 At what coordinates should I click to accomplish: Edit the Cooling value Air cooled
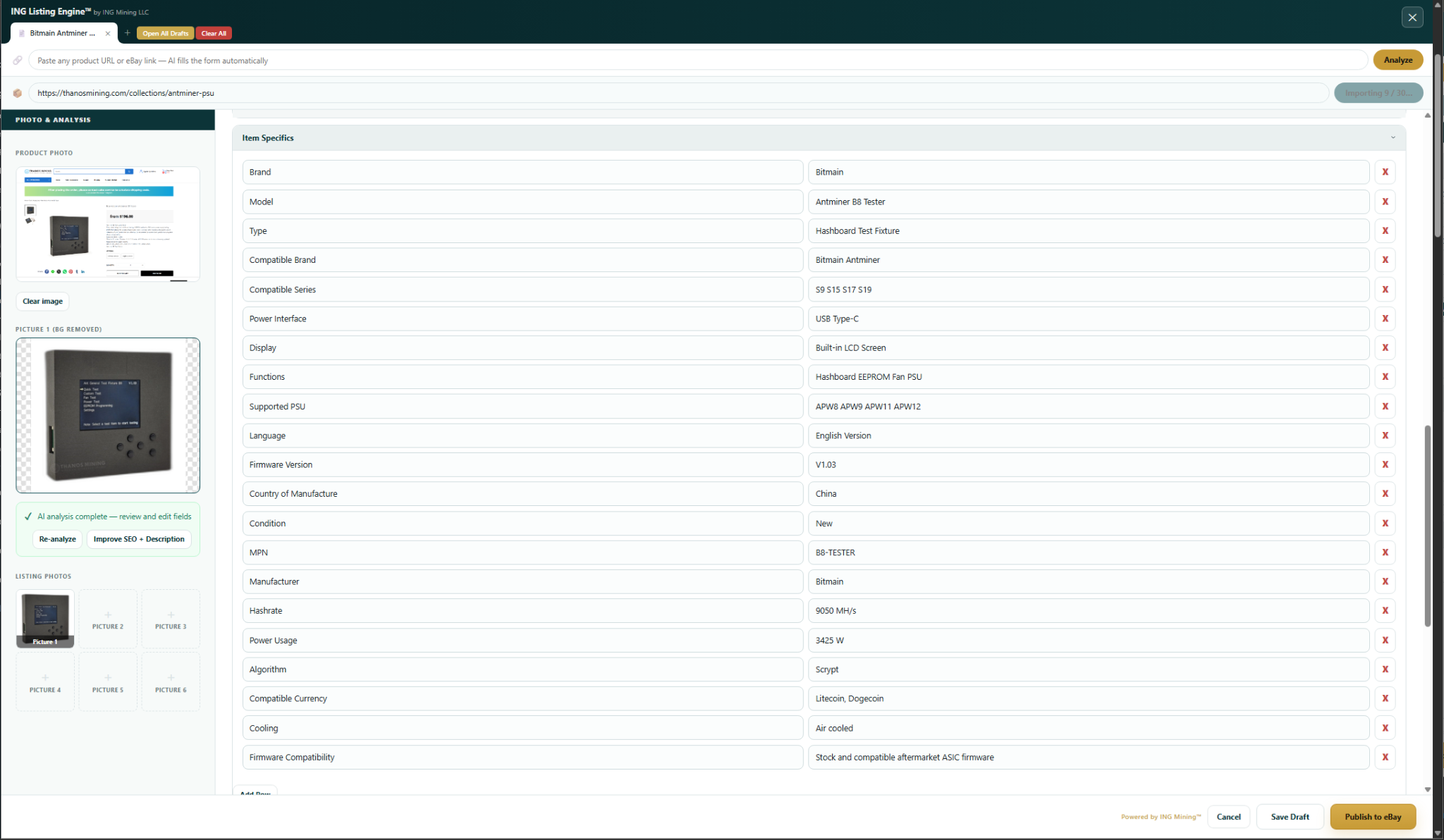tap(1089, 728)
